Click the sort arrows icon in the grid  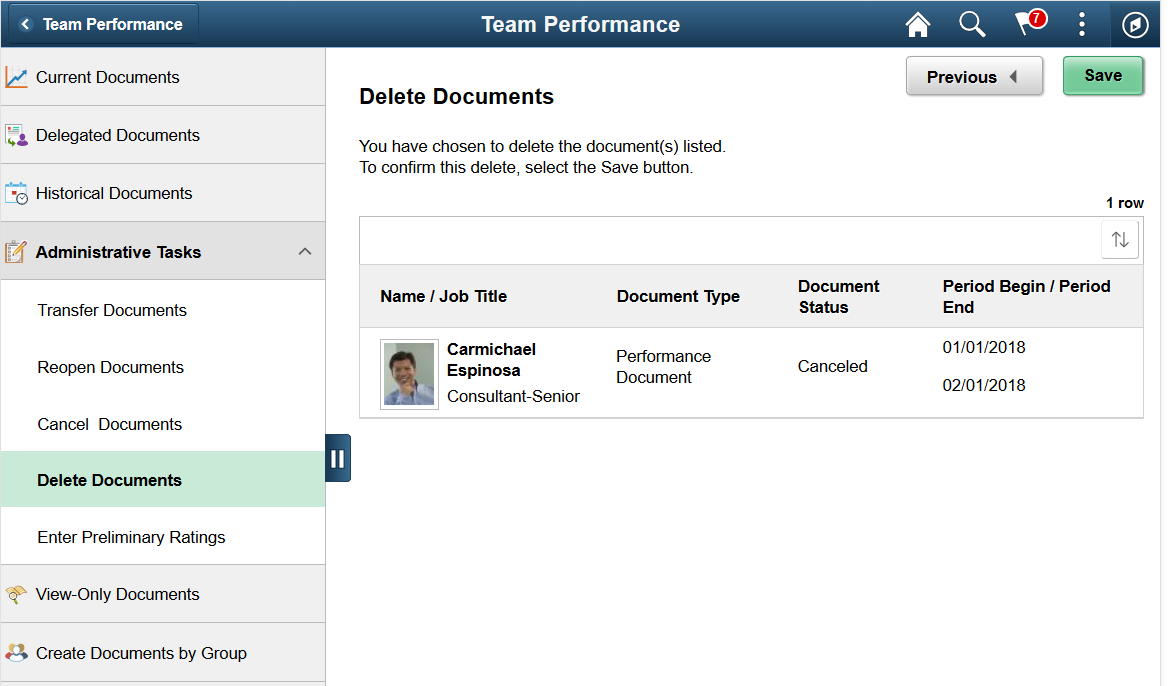pyautogui.click(x=1120, y=240)
